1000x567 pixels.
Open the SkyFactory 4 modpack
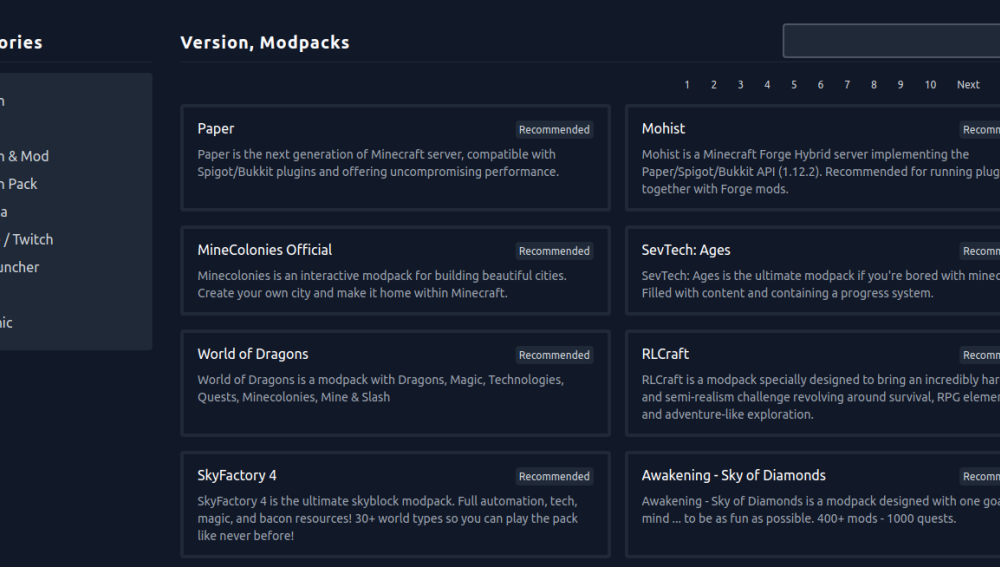pyautogui.click(x=395, y=504)
